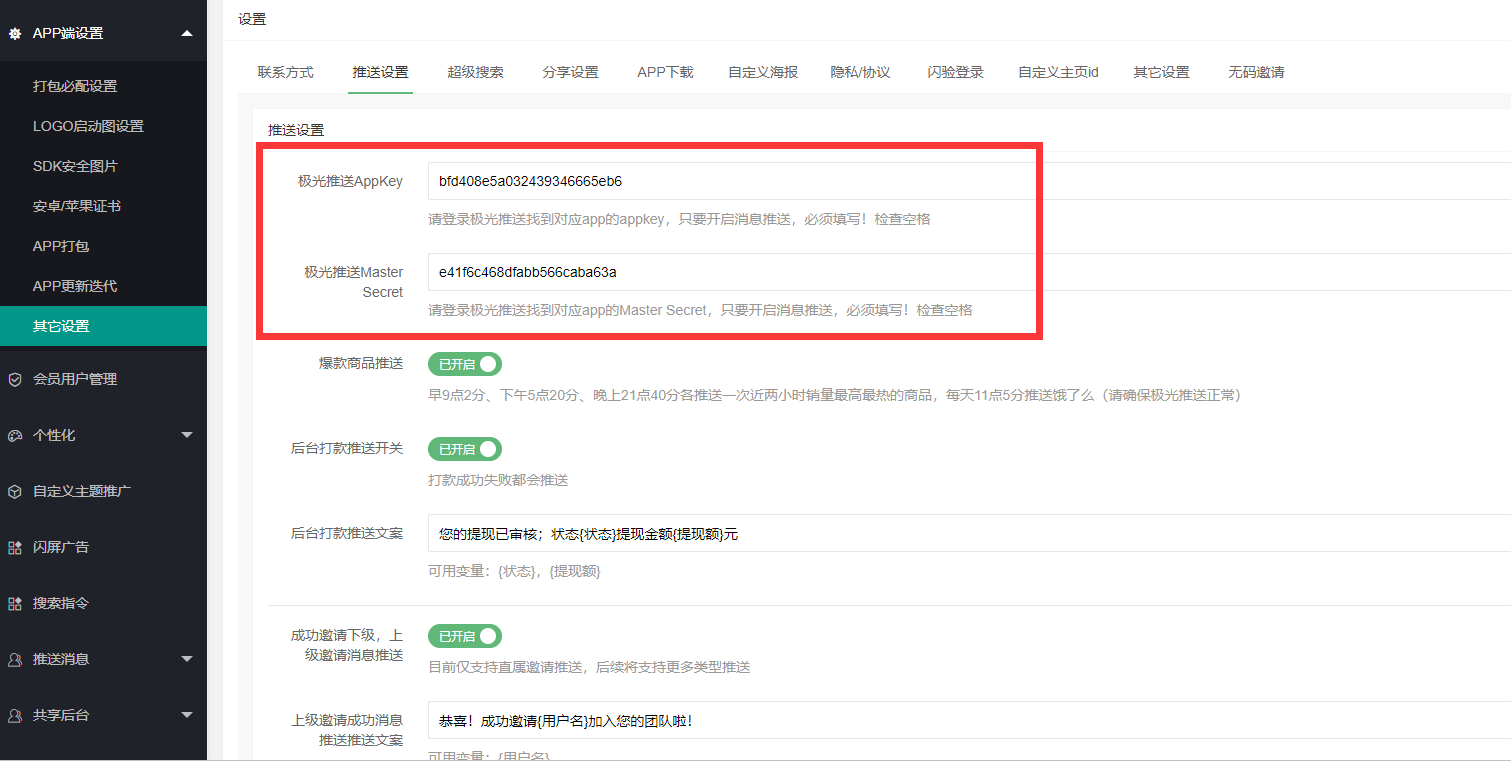Select the 推送设置 tab
The image size is (1511, 761).
[x=380, y=72]
